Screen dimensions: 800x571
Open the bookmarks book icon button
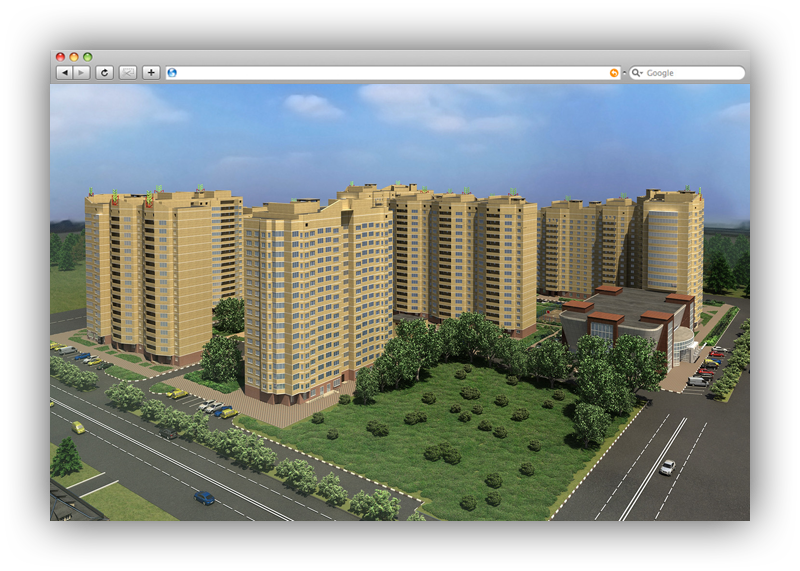click(x=128, y=73)
